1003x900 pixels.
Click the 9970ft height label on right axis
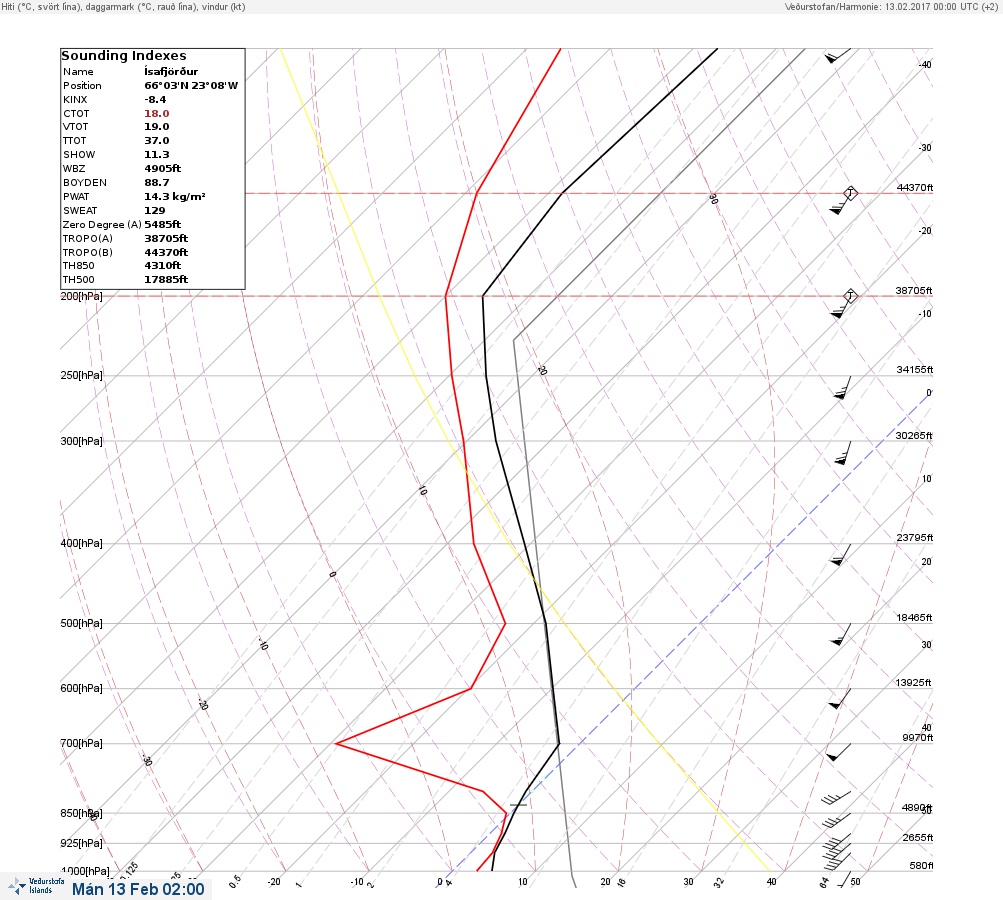[x=917, y=738]
